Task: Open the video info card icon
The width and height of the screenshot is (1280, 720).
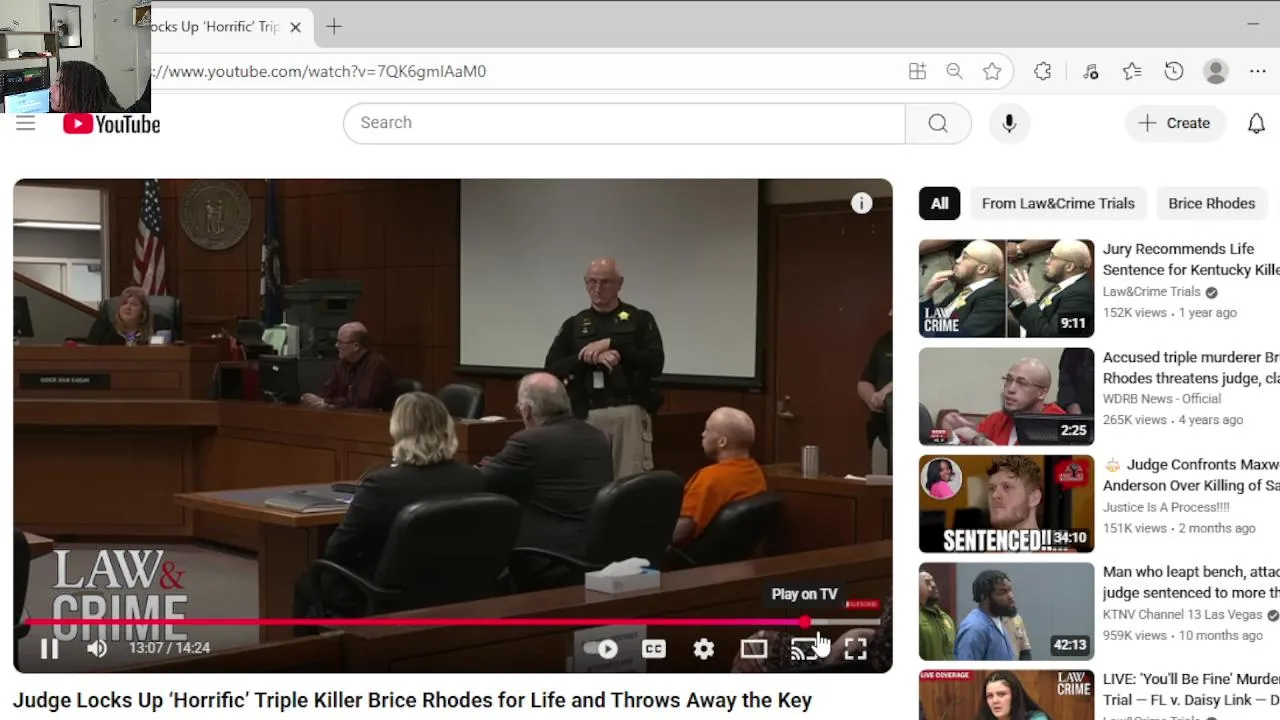Action: (861, 203)
